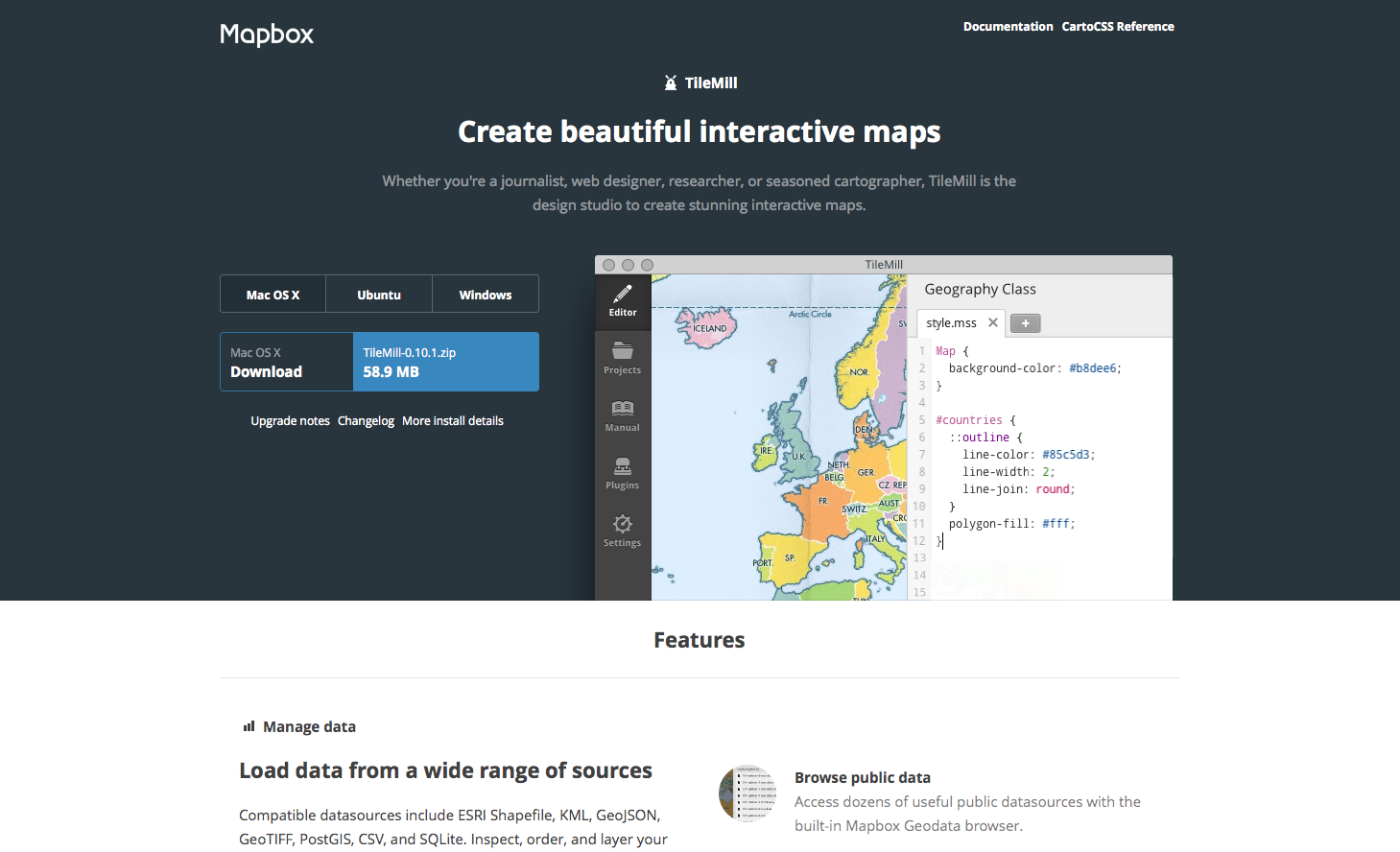Image resolution: width=1400 pixels, height=852 pixels.
Task: Click the Settings gear icon in TileMill sidebar
Action: [x=623, y=524]
